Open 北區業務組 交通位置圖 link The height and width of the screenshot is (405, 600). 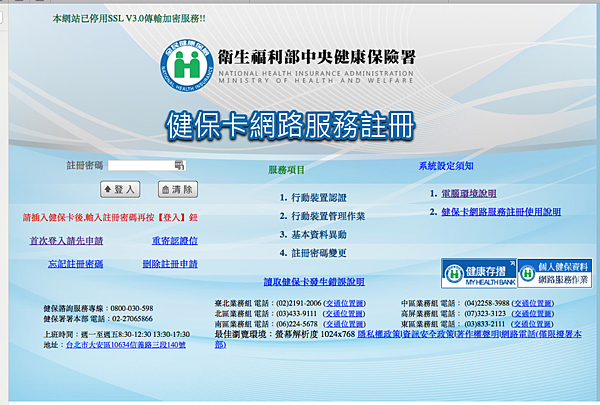click(x=344, y=314)
